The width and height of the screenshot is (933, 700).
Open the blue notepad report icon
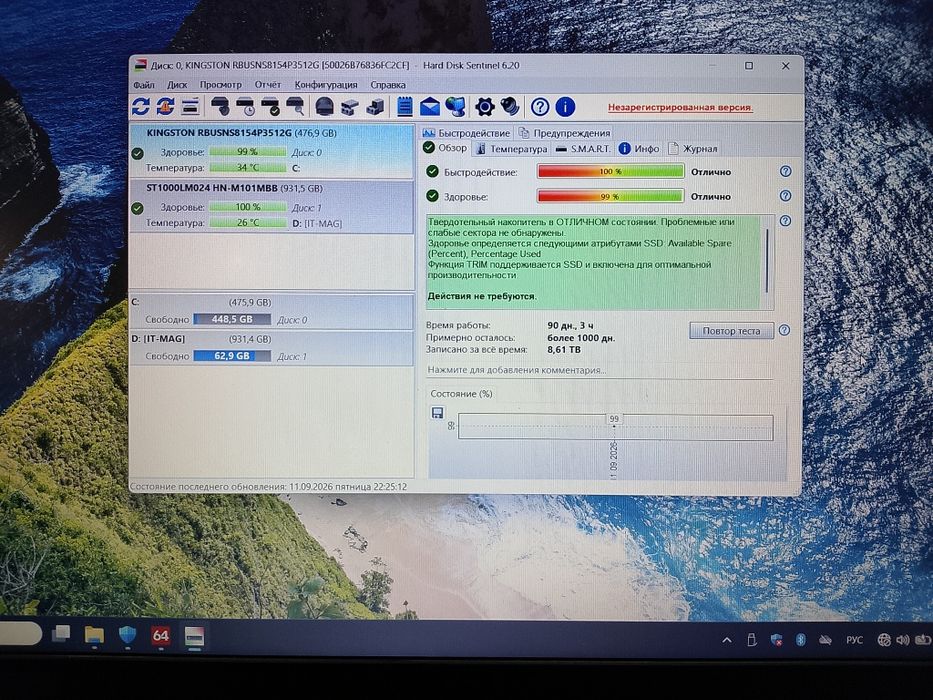coord(405,107)
